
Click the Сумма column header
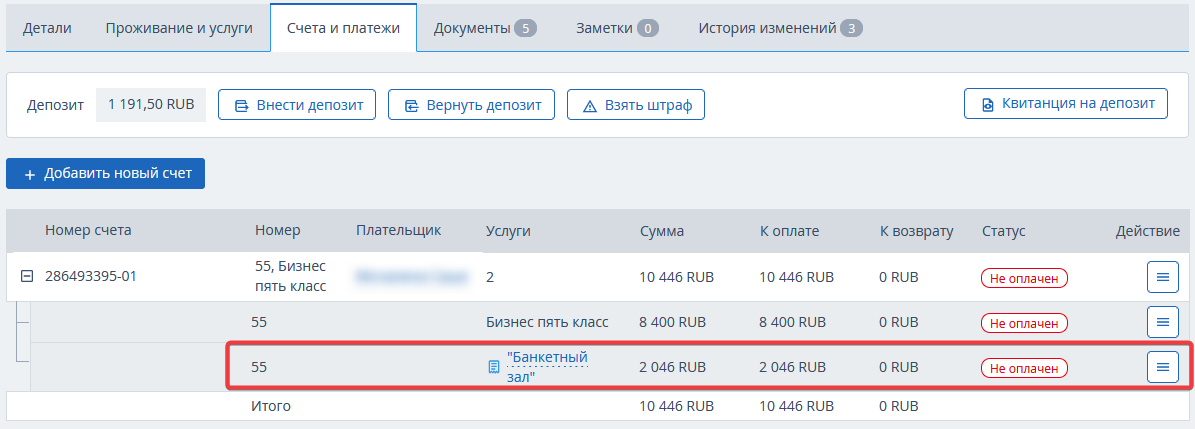coord(662,231)
